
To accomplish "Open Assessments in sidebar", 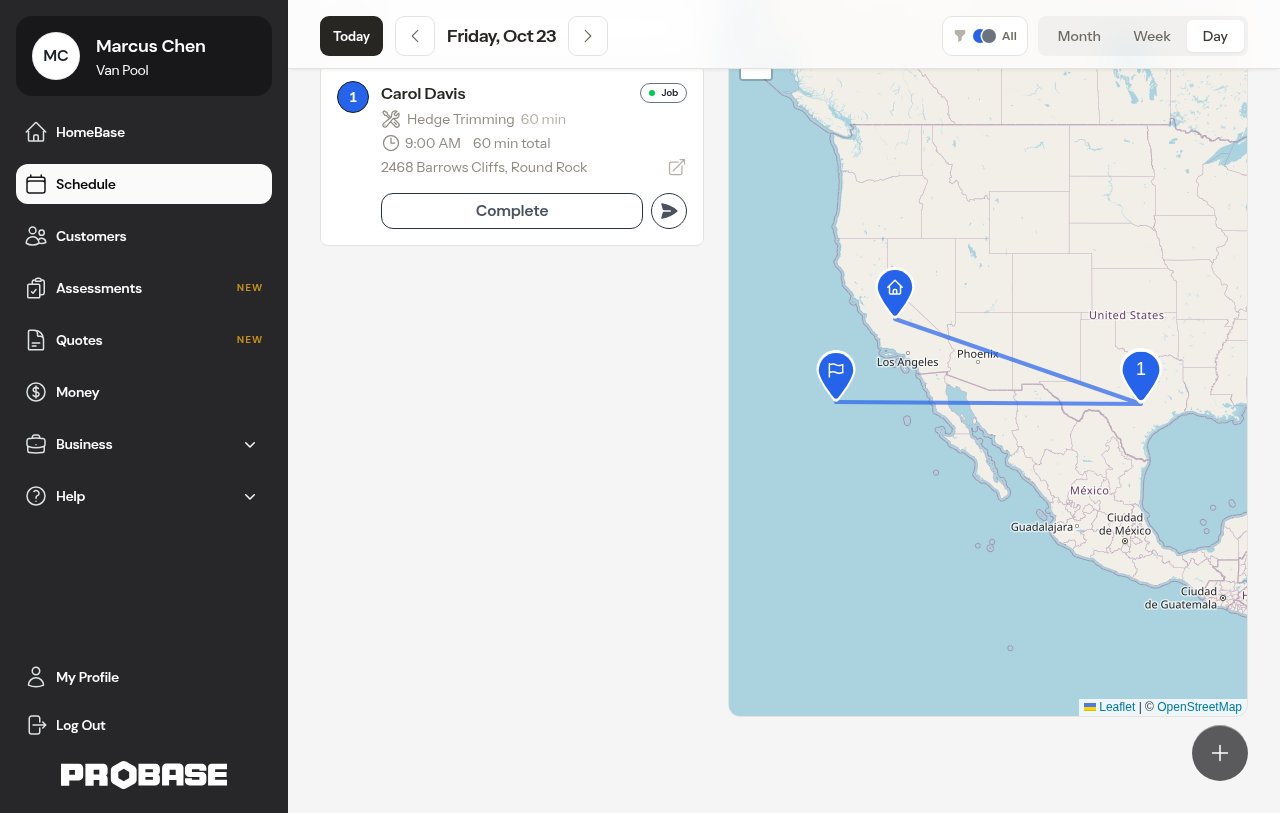I will coord(144,288).
